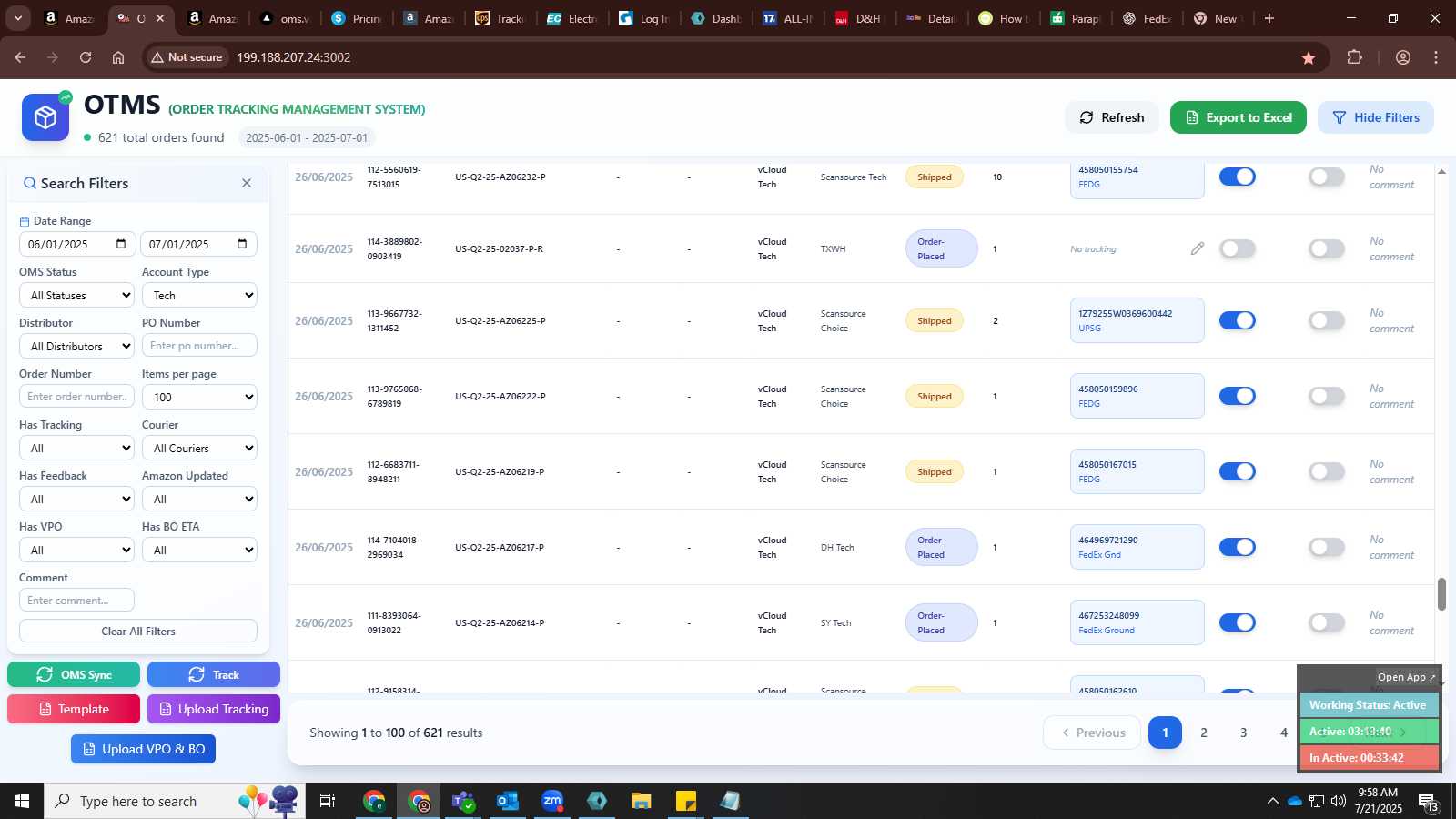
Task: Switch to the Dashboard browser tab
Action: (x=716, y=18)
